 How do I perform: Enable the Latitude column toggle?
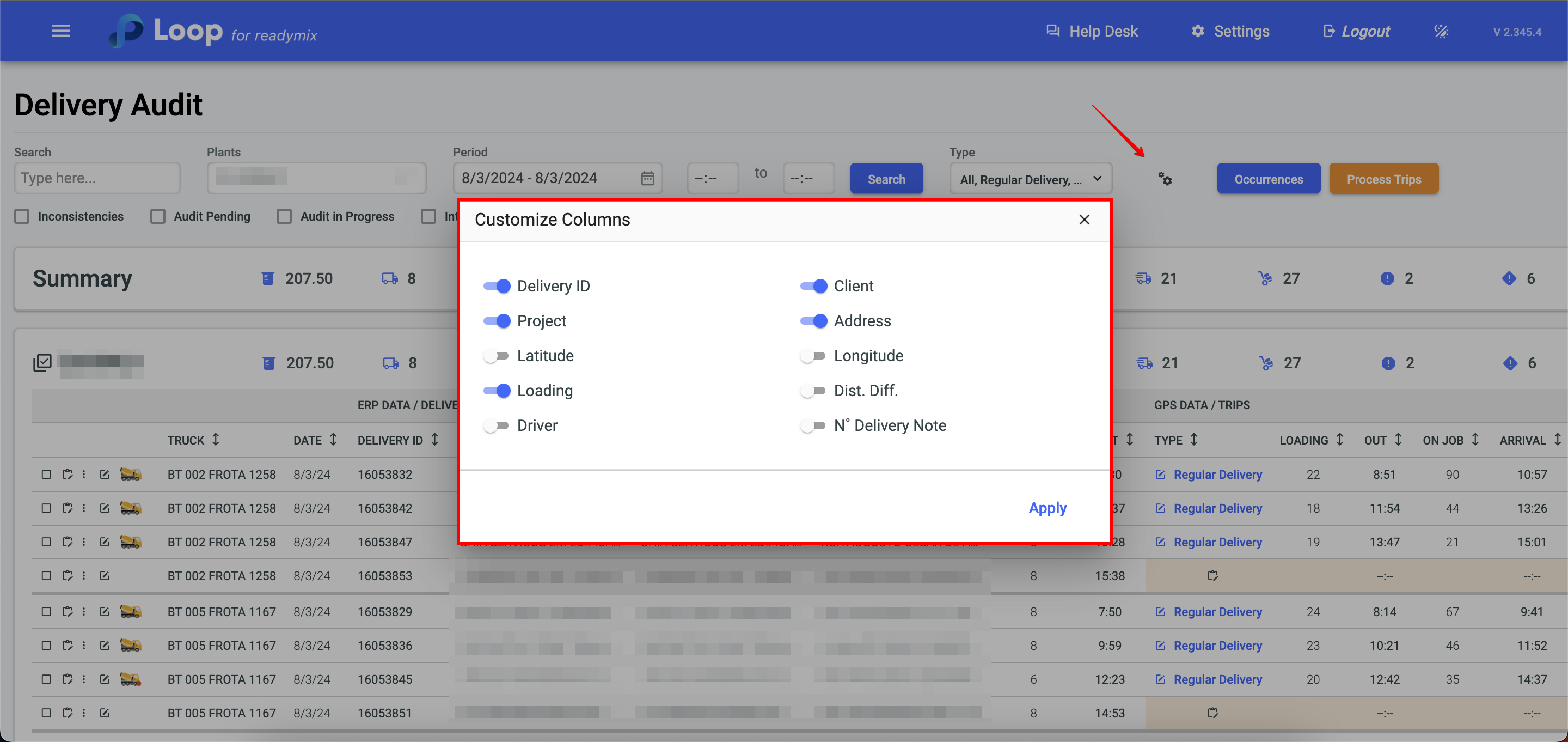[496, 356]
